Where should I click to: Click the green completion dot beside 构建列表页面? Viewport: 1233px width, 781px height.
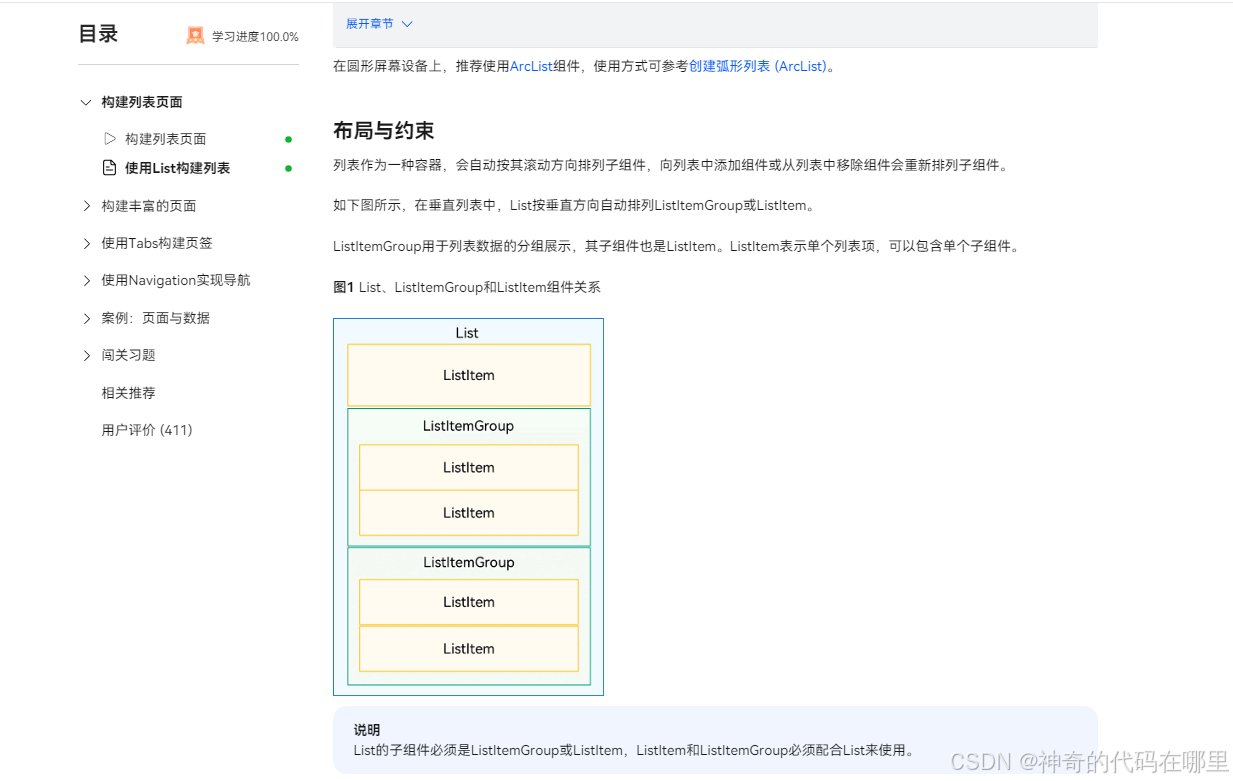pos(288,139)
